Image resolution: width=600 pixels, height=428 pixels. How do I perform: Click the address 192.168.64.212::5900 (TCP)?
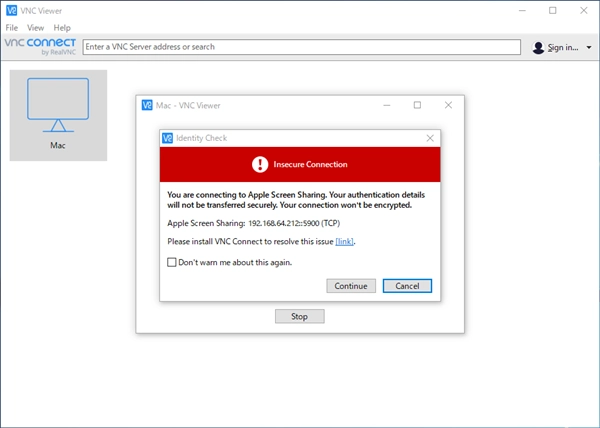(x=294, y=223)
